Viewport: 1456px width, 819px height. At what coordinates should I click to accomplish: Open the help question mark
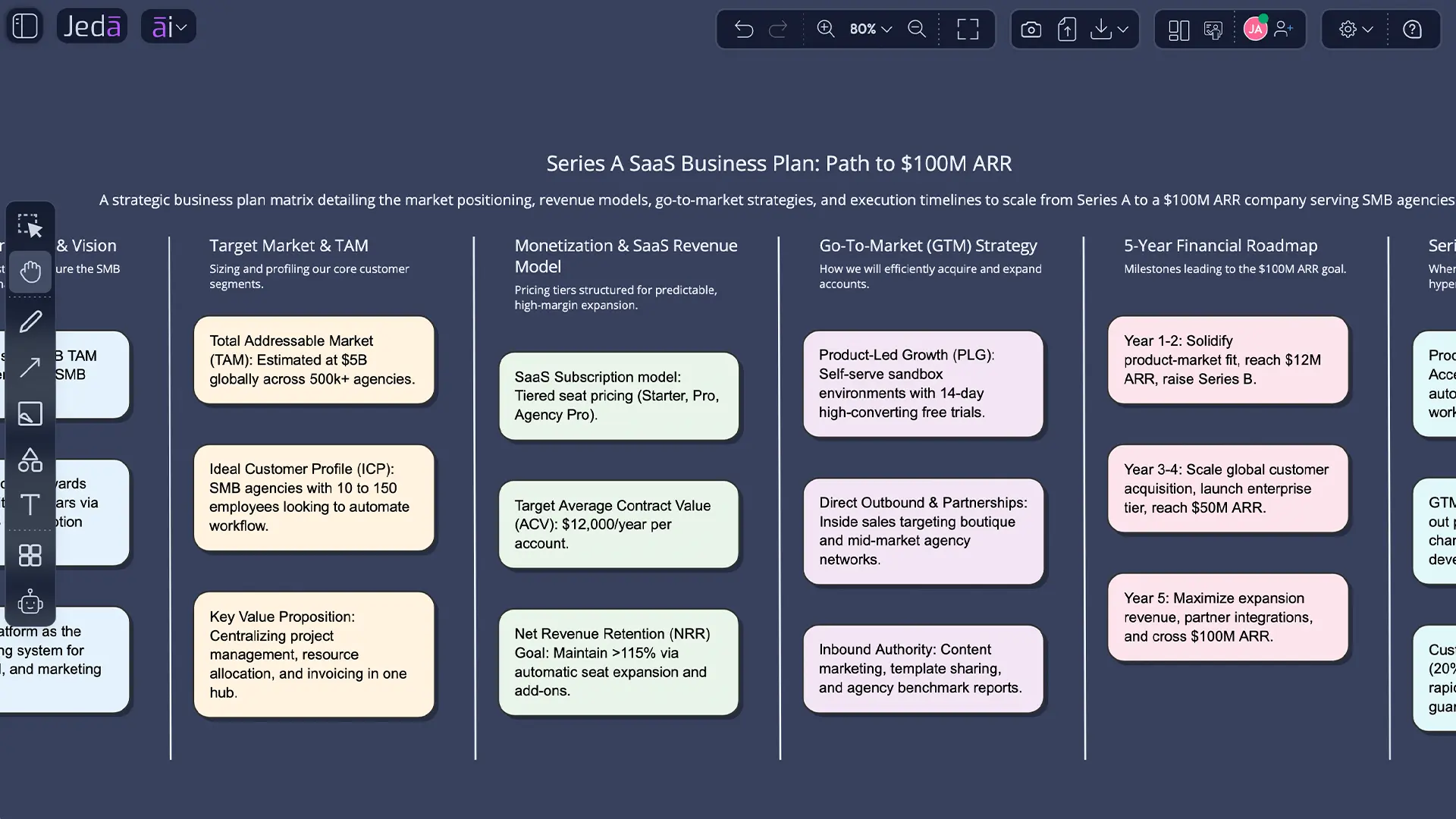pos(1412,30)
